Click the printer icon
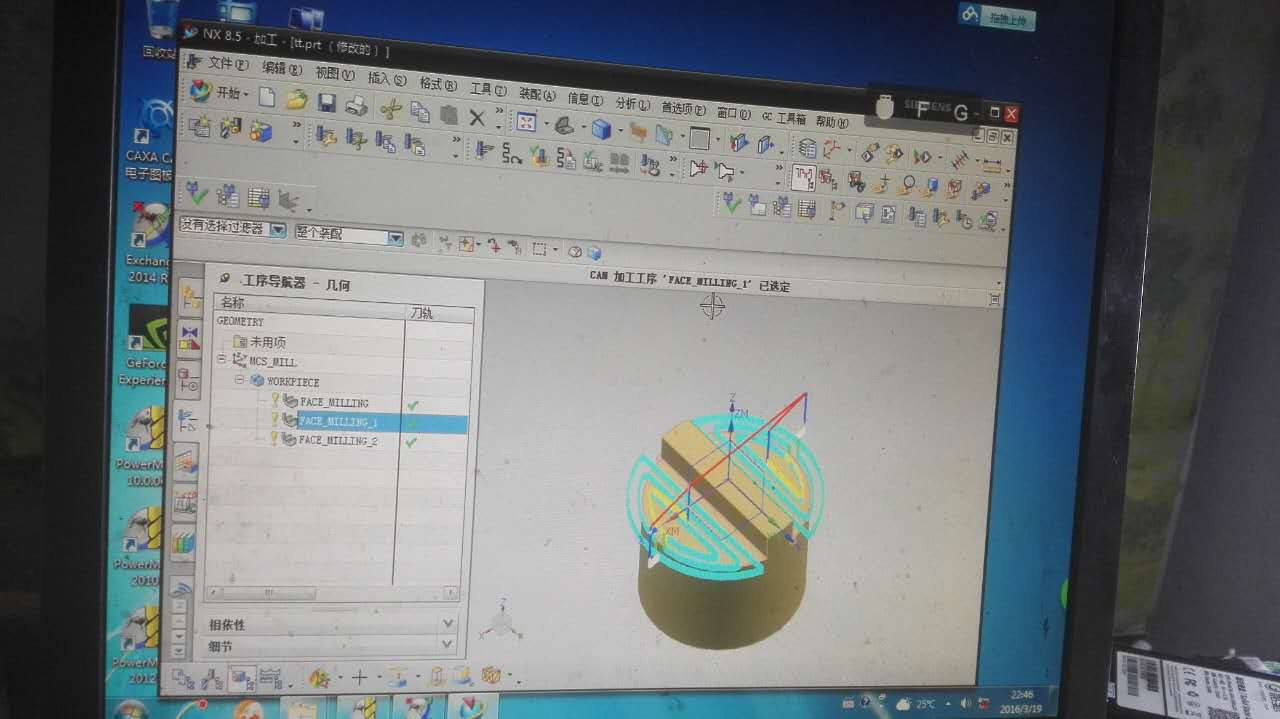Viewport: 1280px width, 719px height. [356, 106]
